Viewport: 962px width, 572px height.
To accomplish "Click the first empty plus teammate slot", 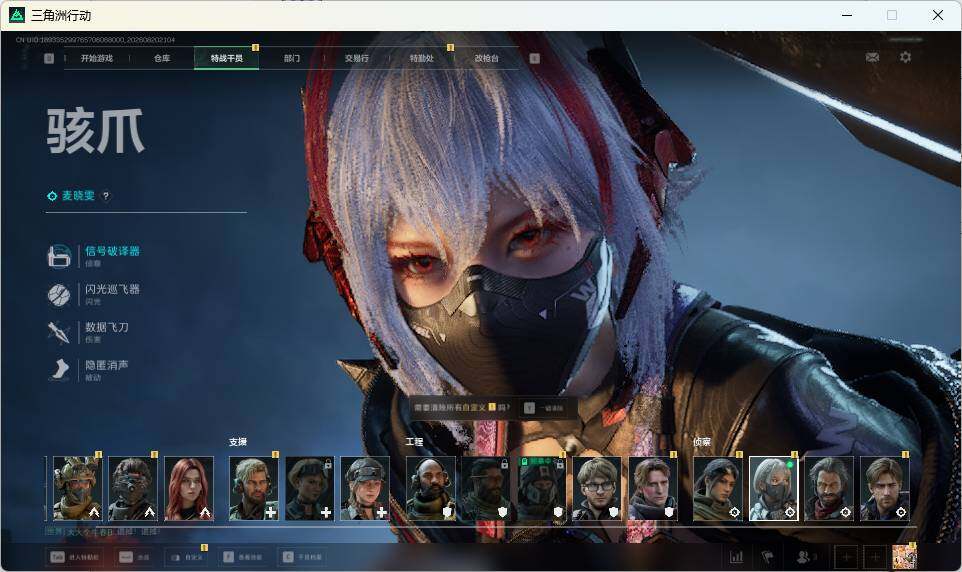I will click(846, 557).
